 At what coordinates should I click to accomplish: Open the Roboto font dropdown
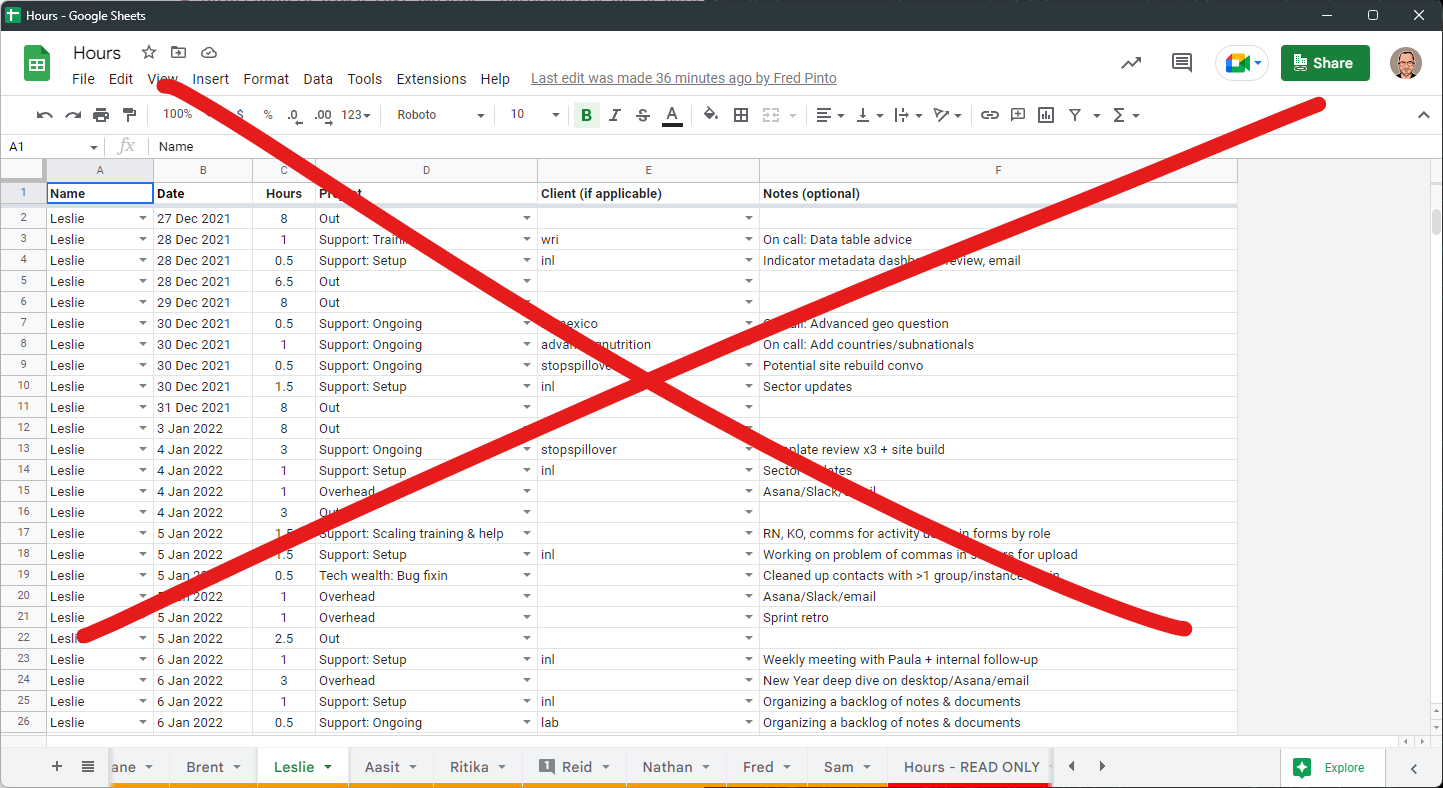pyautogui.click(x=440, y=115)
